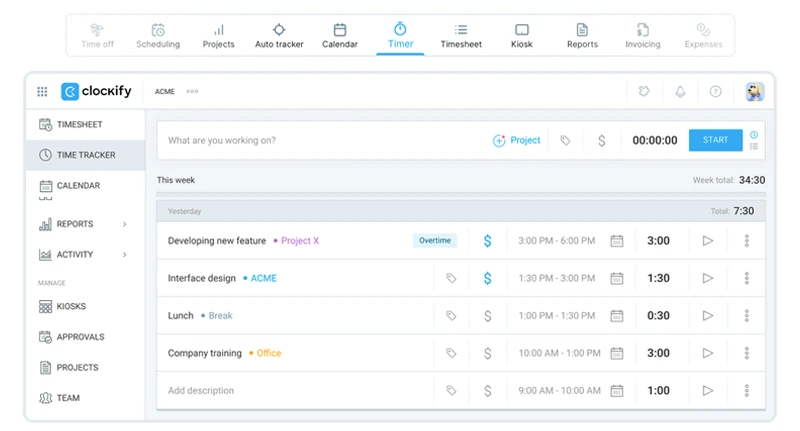
Task: Open more options for the 9:00 AM entry
Action: 746,391
